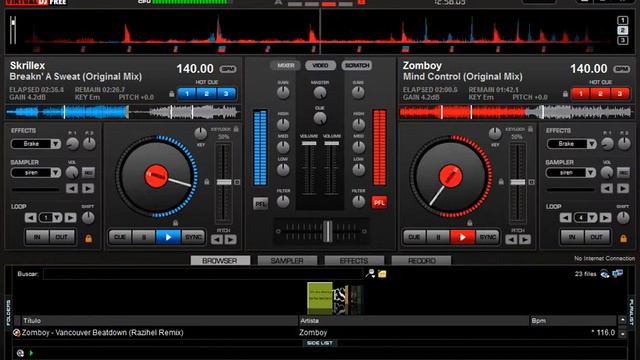Set right deck loop IN point
Image resolution: width=640 pixels, height=360 pixels.
coord(572,237)
